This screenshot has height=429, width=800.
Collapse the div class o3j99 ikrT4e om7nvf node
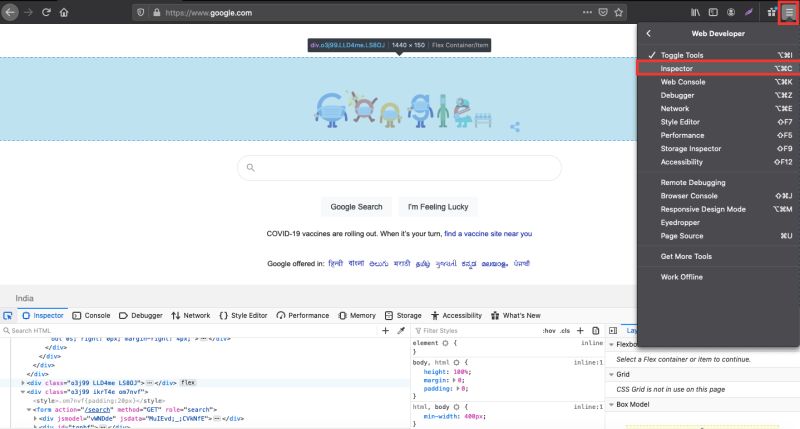(x=23, y=392)
